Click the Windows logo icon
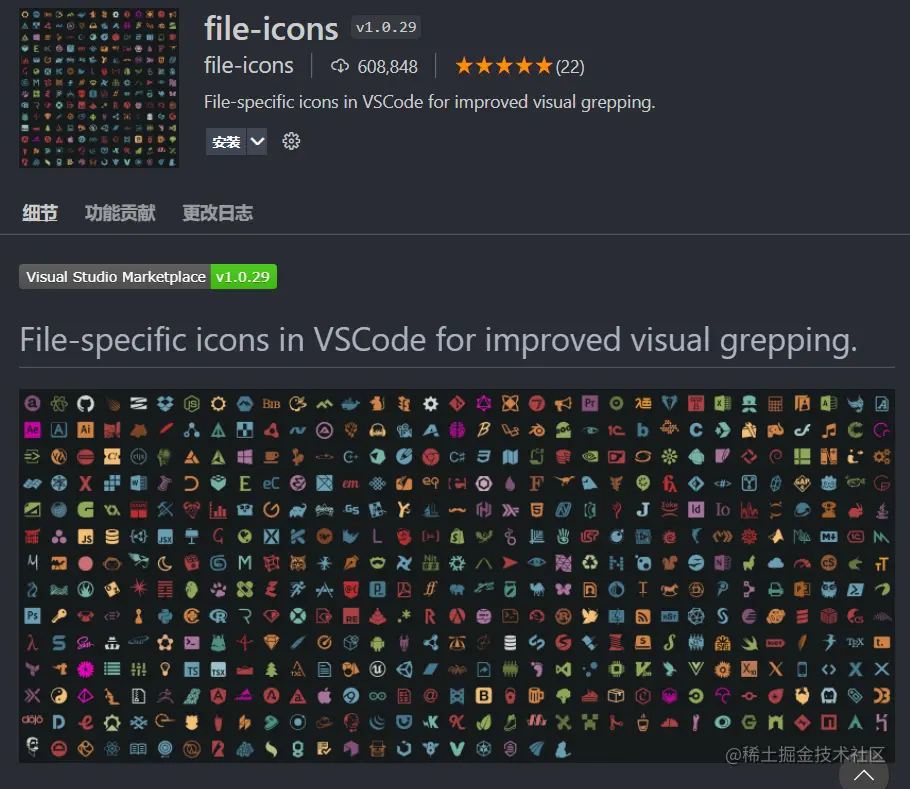 point(244,458)
